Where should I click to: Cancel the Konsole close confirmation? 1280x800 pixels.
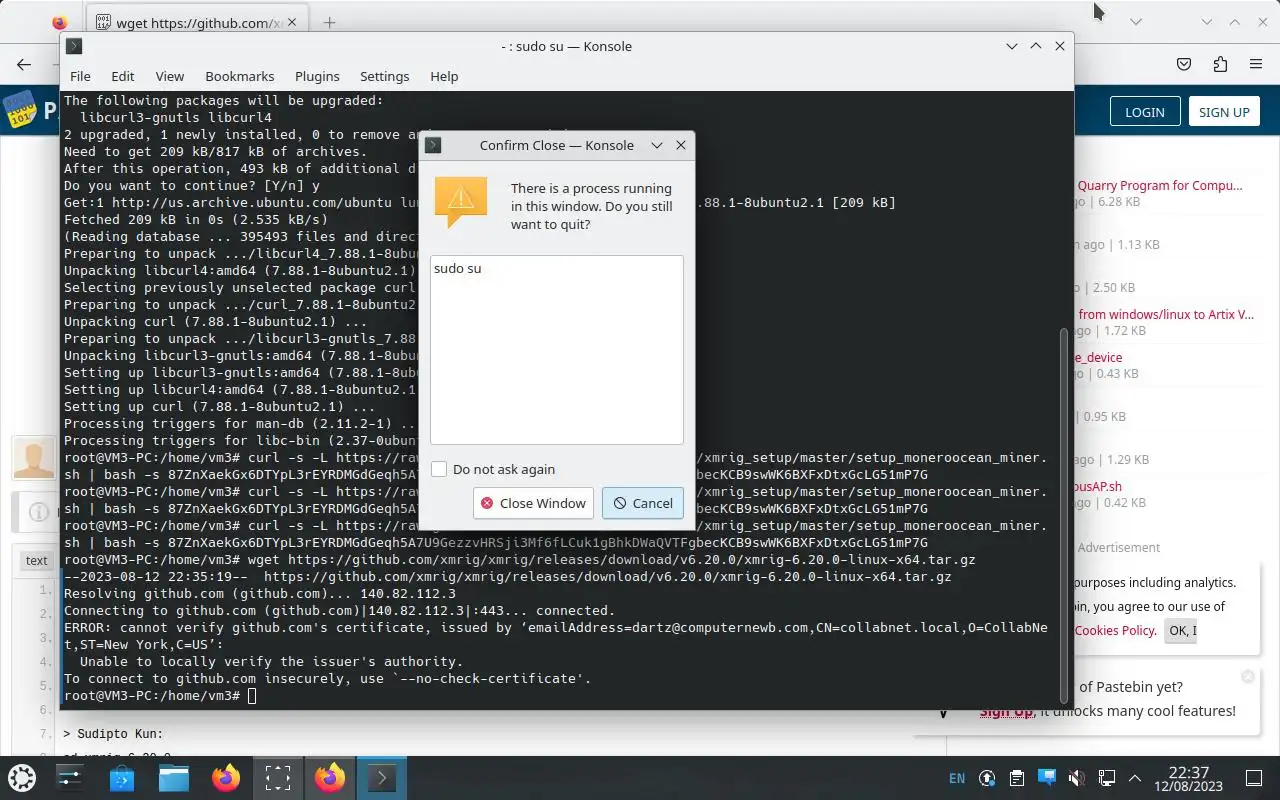(x=643, y=503)
